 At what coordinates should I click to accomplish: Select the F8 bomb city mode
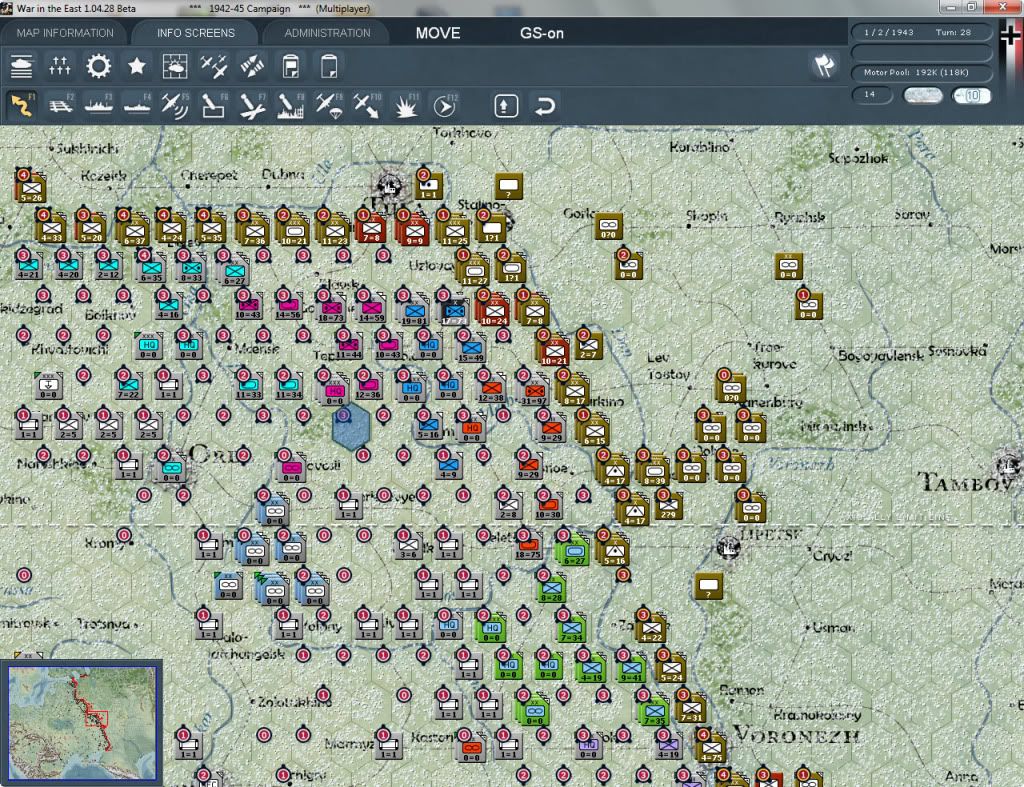tap(291, 105)
